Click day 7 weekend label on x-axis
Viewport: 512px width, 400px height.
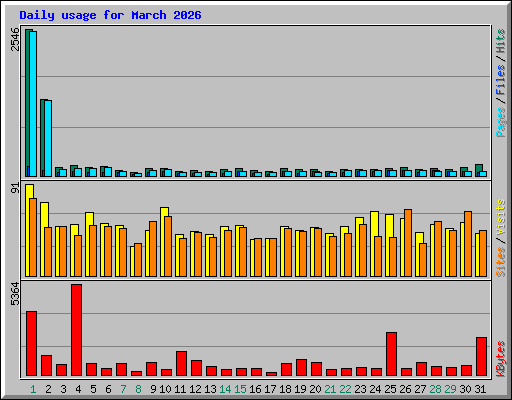coord(123,389)
